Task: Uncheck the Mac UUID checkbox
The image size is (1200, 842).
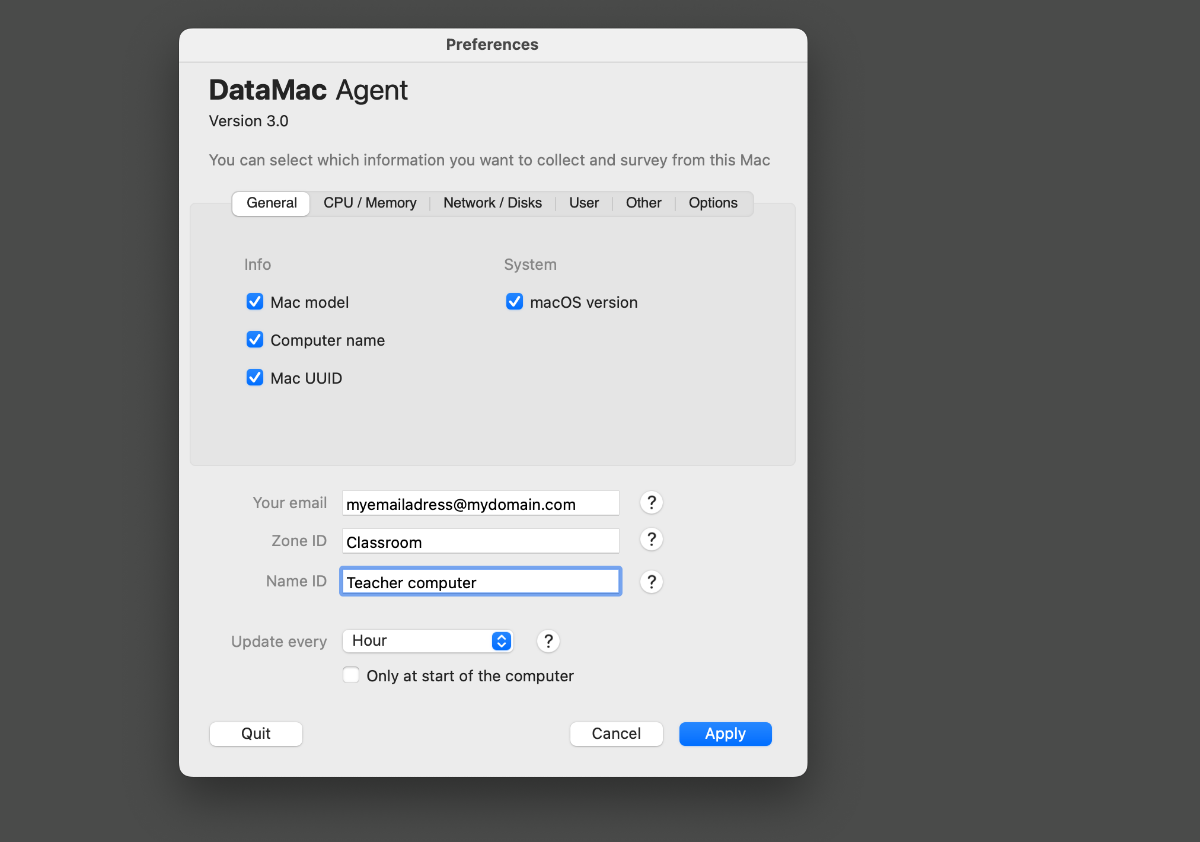Action: coord(255,378)
